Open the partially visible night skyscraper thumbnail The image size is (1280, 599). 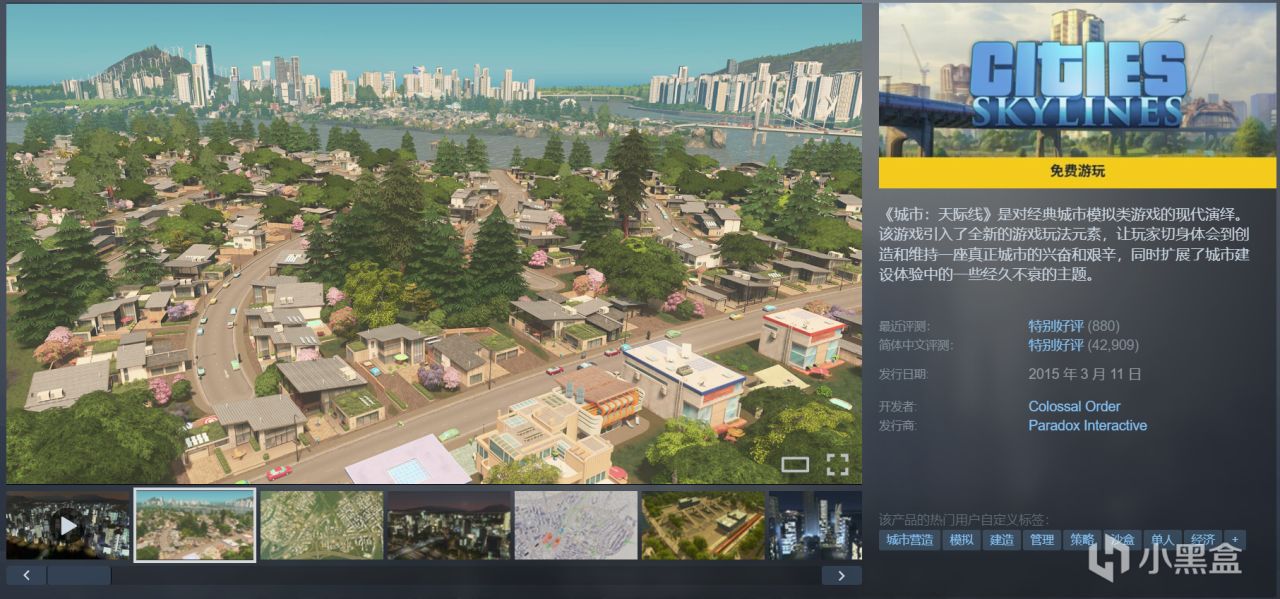tap(815, 524)
